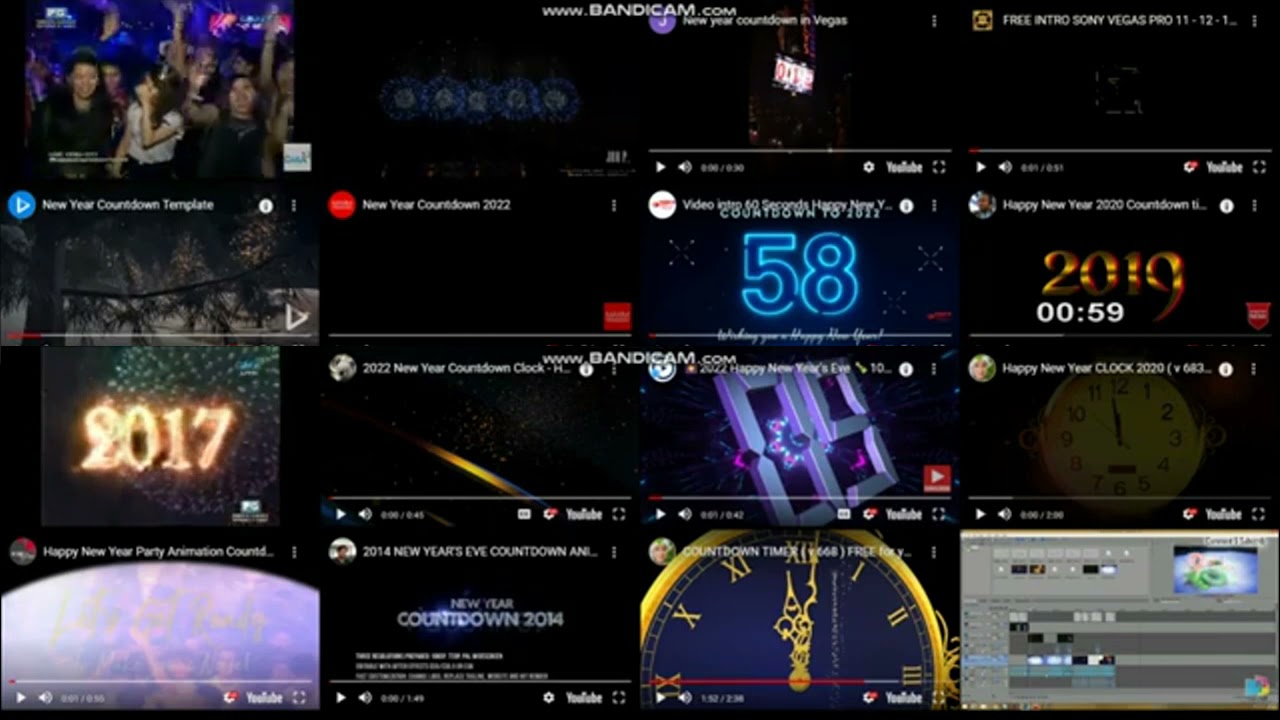Play the Happy New Year Party Animation video

tap(20, 697)
